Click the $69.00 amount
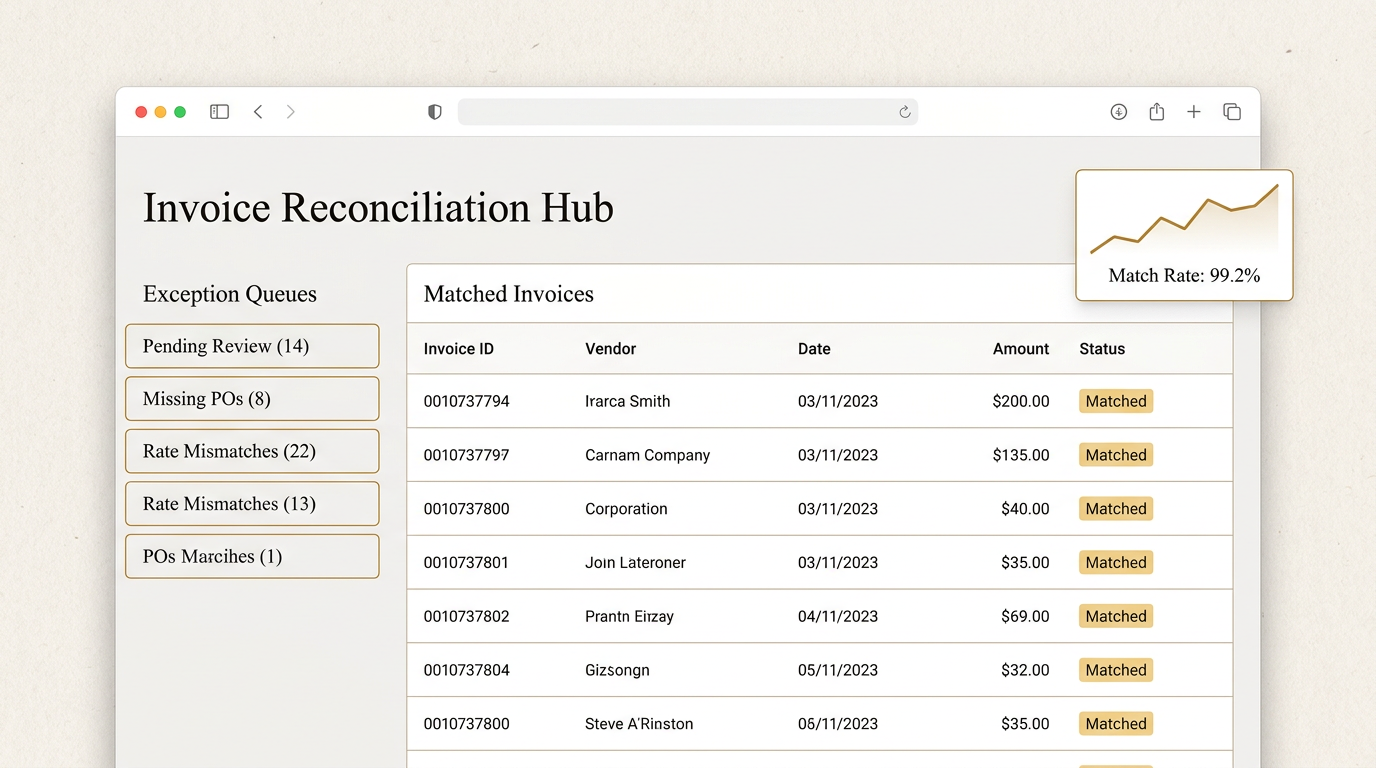 pyautogui.click(x=1025, y=617)
